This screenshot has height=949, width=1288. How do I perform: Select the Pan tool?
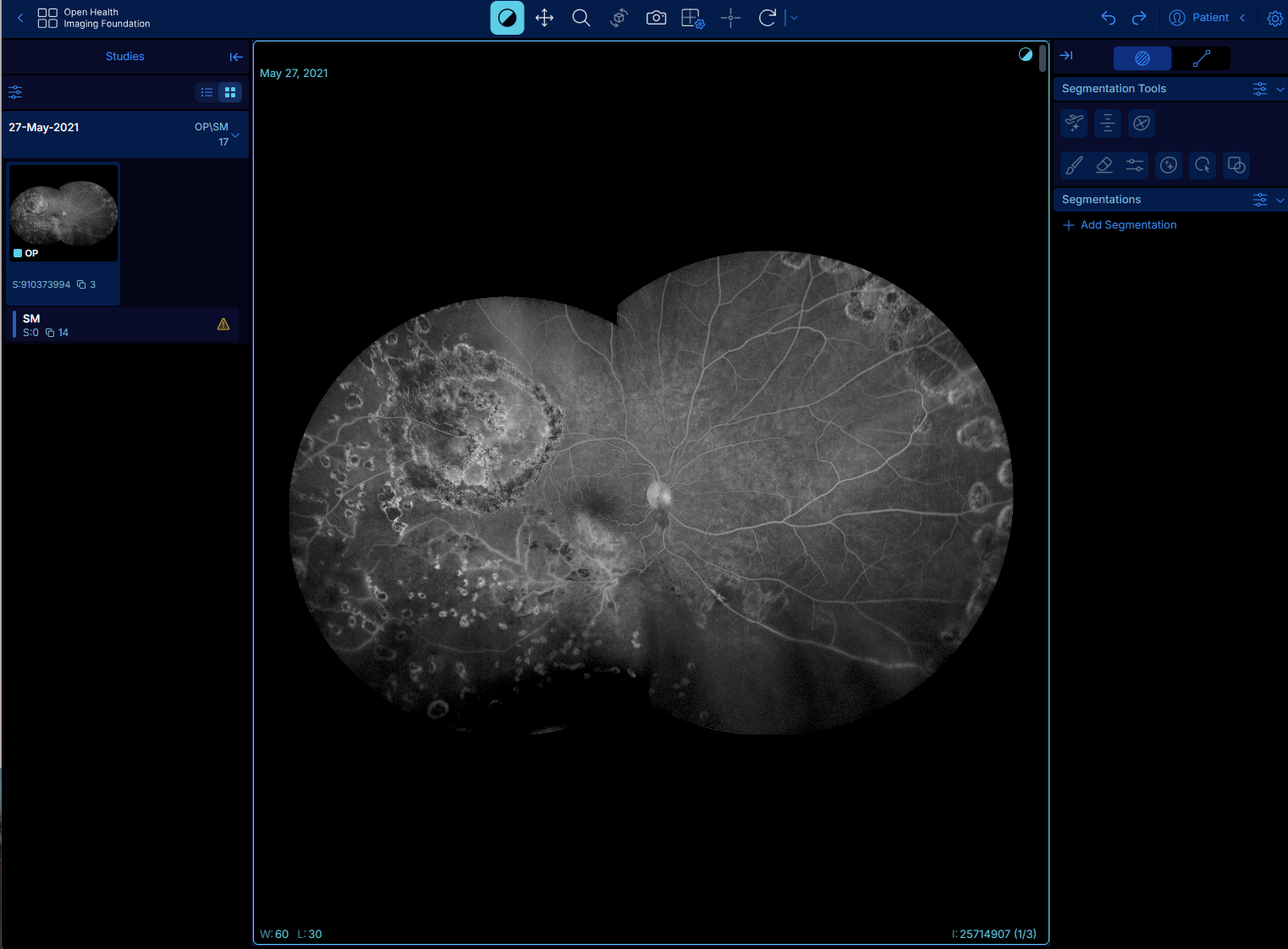pos(544,18)
